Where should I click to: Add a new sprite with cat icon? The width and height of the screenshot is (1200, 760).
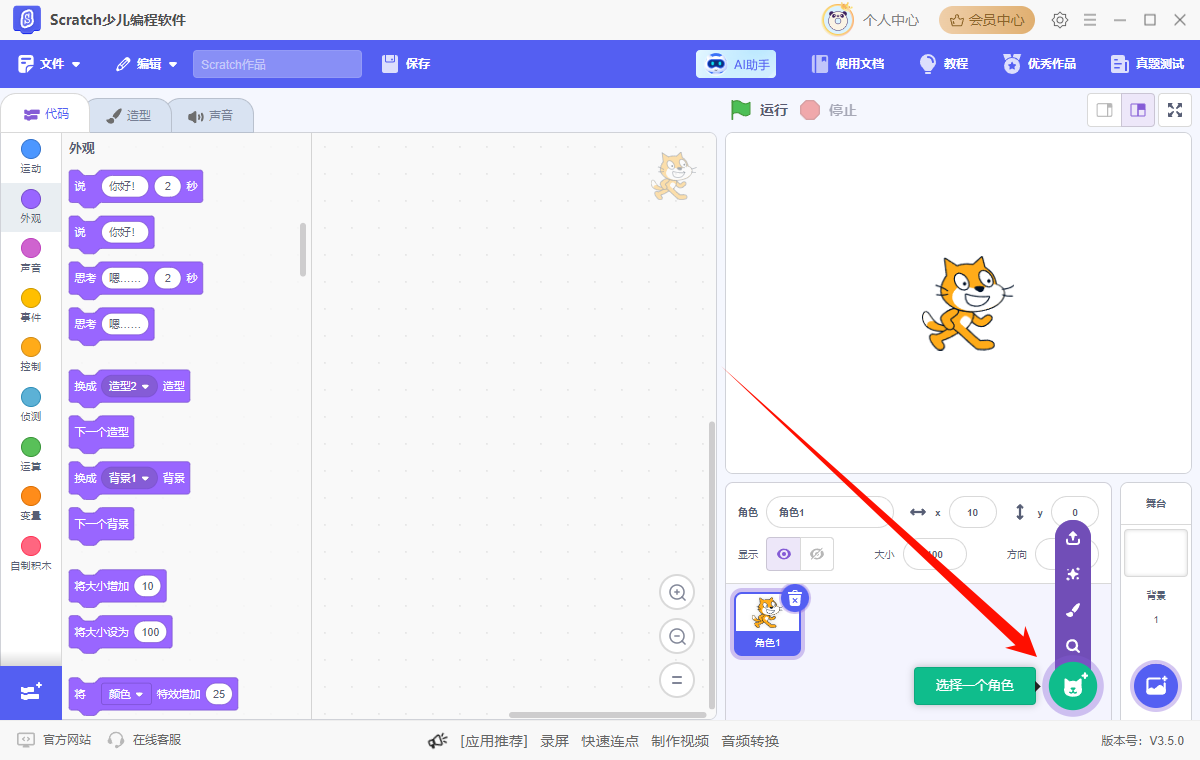(x=1072, y=686)
